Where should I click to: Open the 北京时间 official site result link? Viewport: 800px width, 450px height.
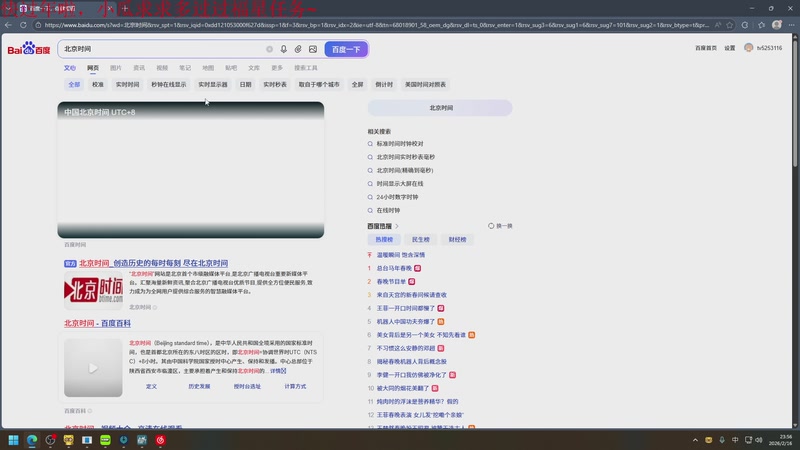[x=154, y=263]
